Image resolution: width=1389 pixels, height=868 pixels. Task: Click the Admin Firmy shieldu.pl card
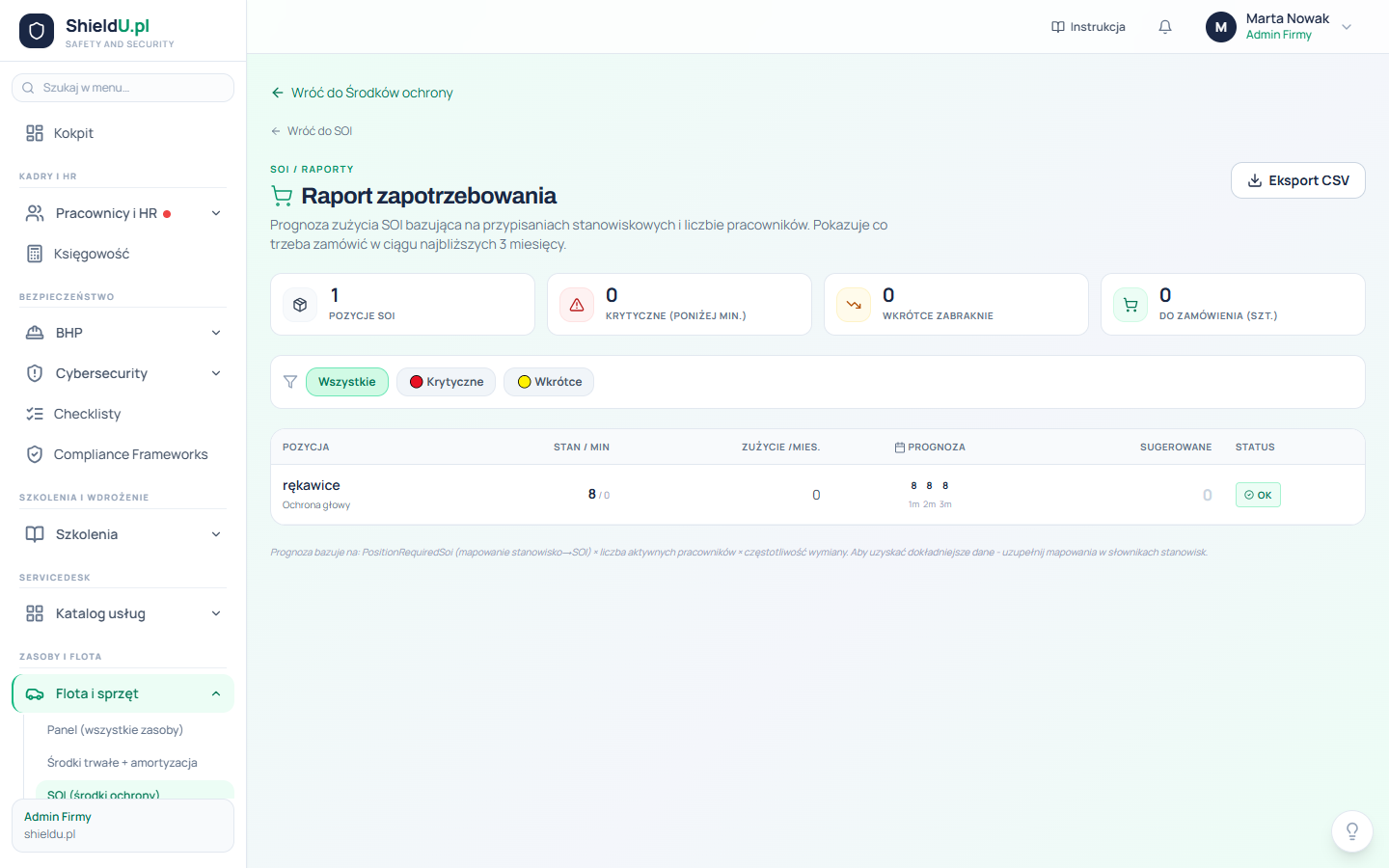tap(123, 826)
